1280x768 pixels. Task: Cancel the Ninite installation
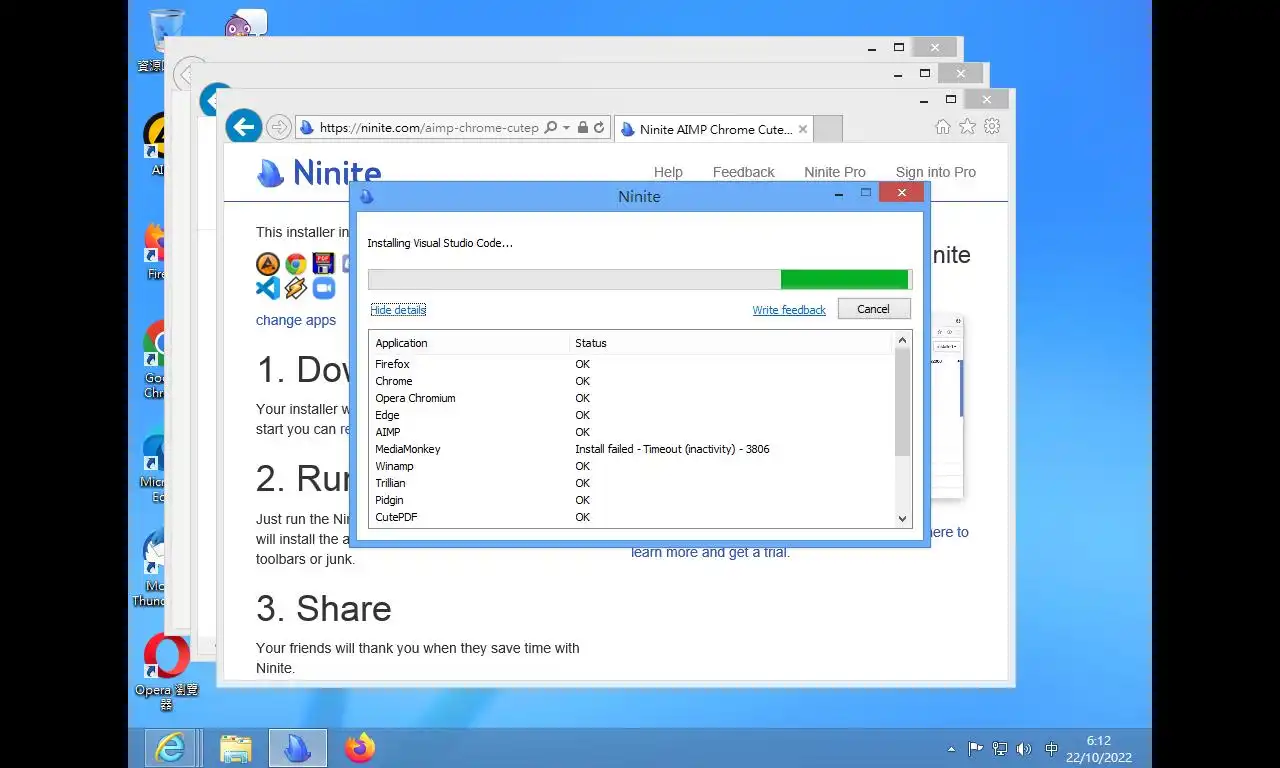tap(874, 309)
